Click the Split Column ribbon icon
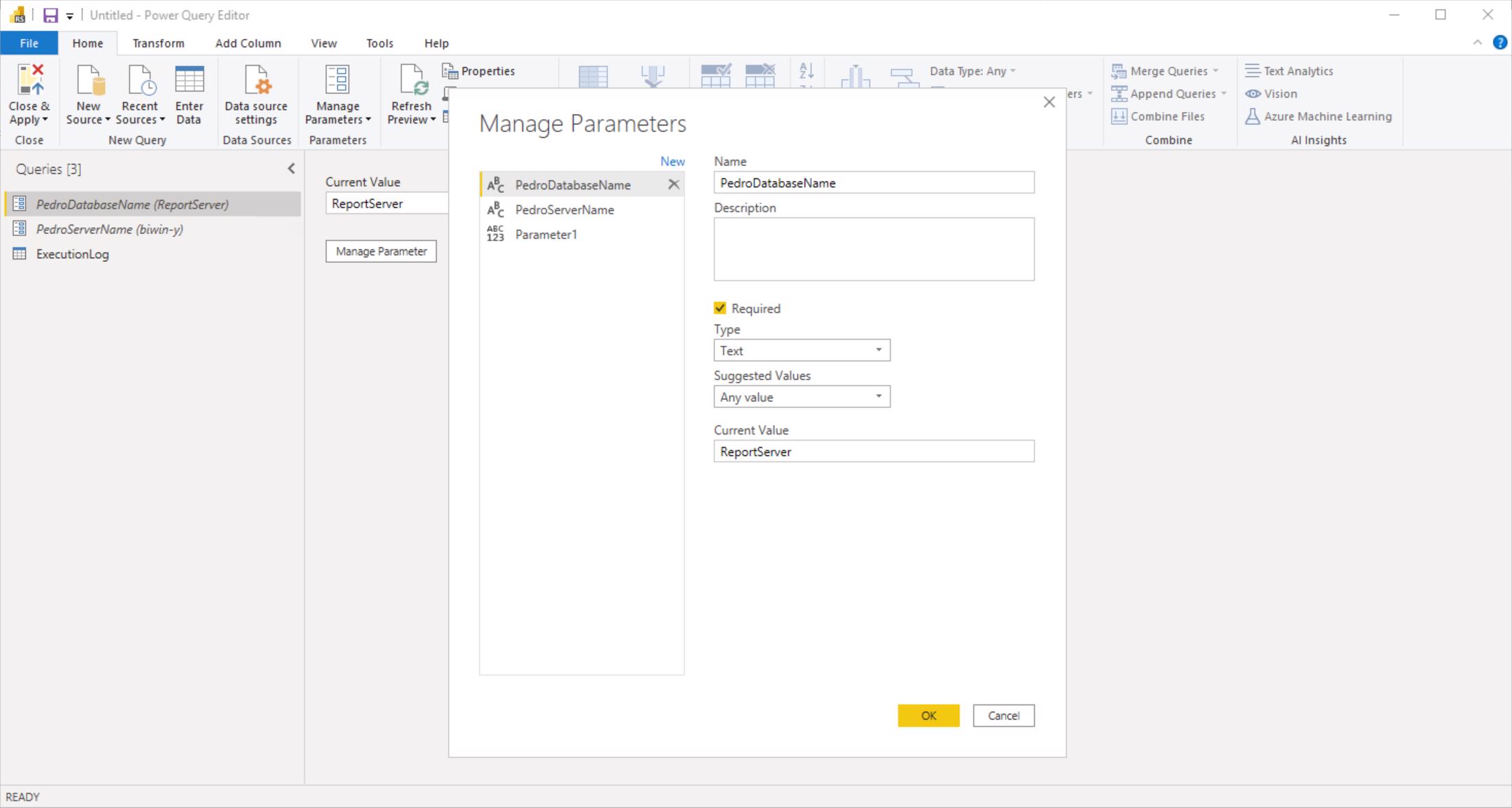Viewport: 1512px width, 808px height. (x=855, y=76)
